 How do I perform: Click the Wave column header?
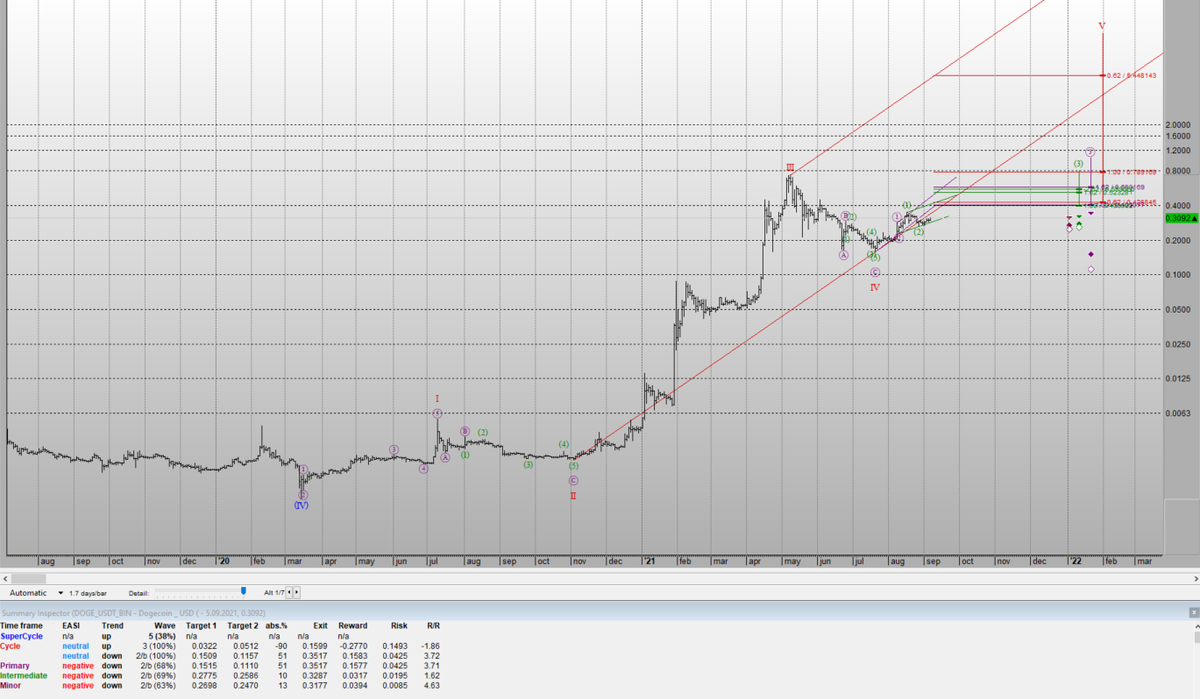pos(165,625)
